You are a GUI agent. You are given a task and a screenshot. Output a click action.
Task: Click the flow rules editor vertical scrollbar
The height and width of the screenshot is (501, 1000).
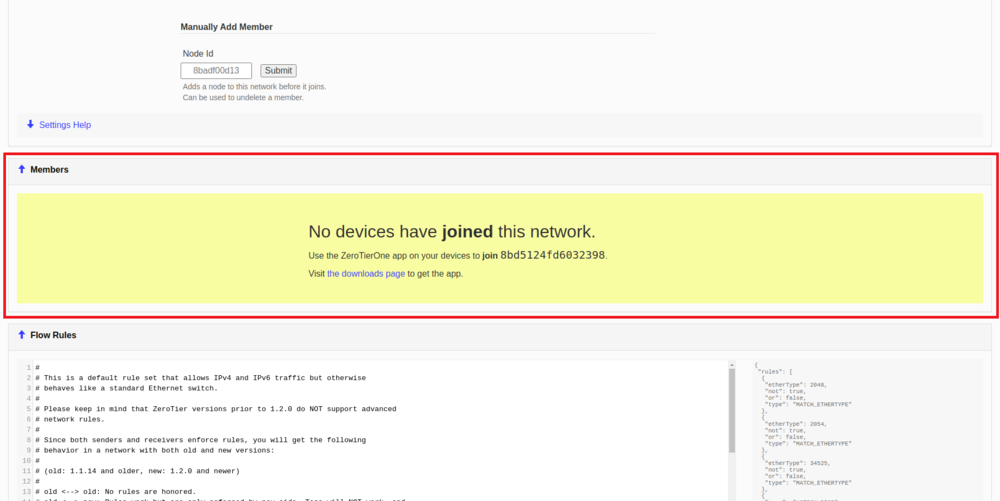pyautogui.click(x=731, y=400)
